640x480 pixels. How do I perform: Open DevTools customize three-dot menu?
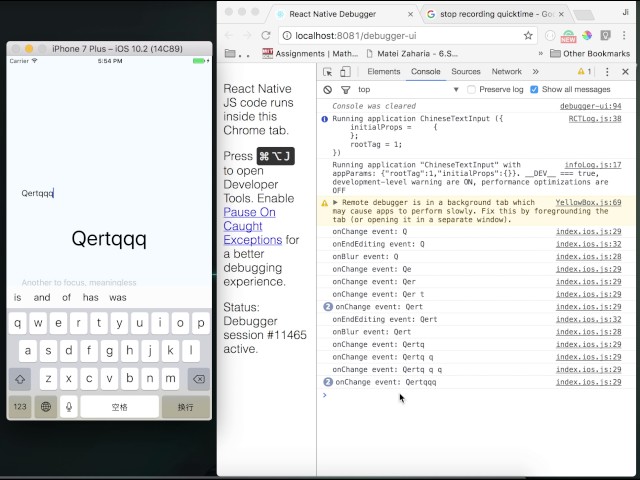(x=607, y=72)
